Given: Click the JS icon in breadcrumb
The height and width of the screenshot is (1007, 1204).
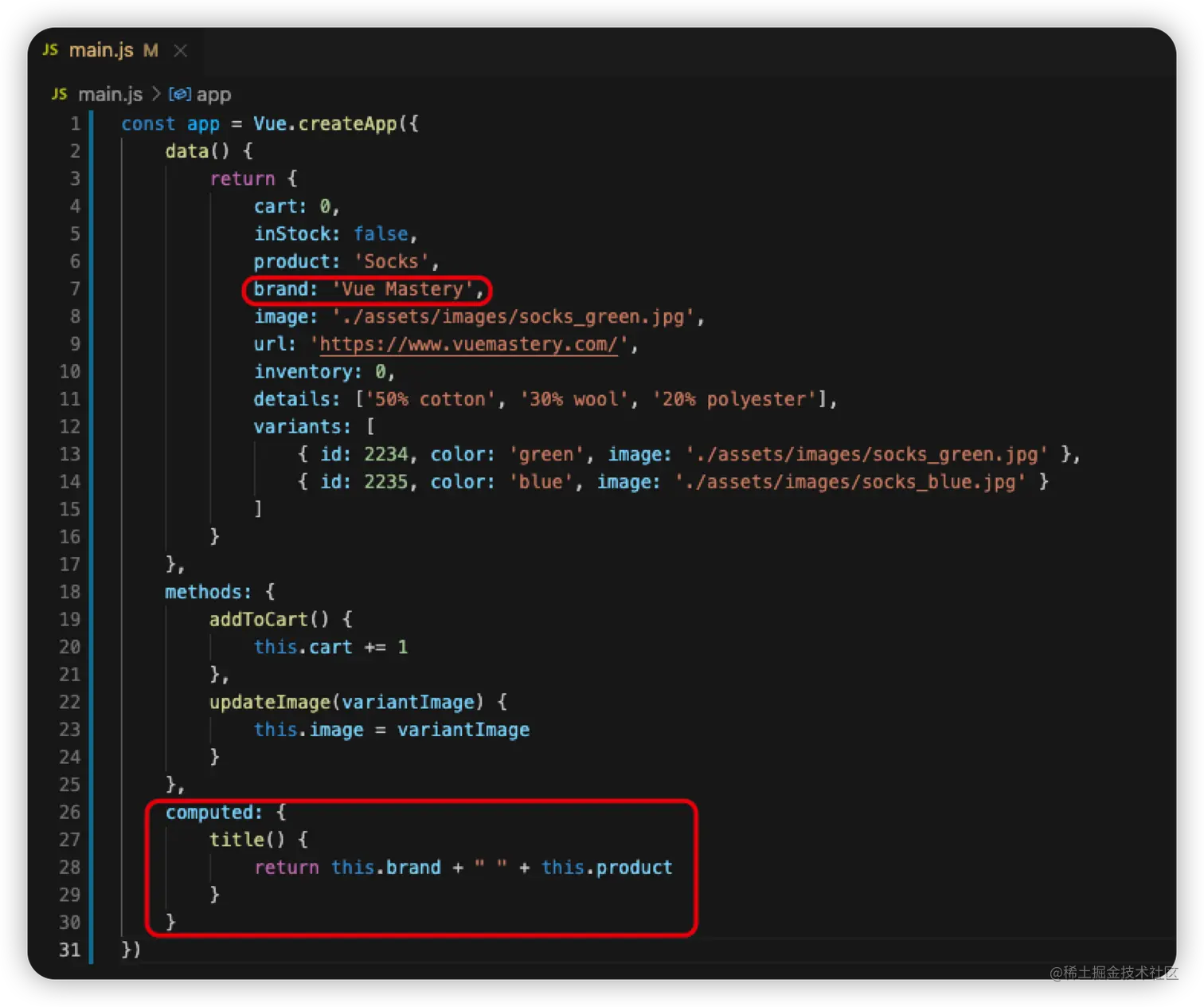Looking at the screenshot, I should (60, 94).
